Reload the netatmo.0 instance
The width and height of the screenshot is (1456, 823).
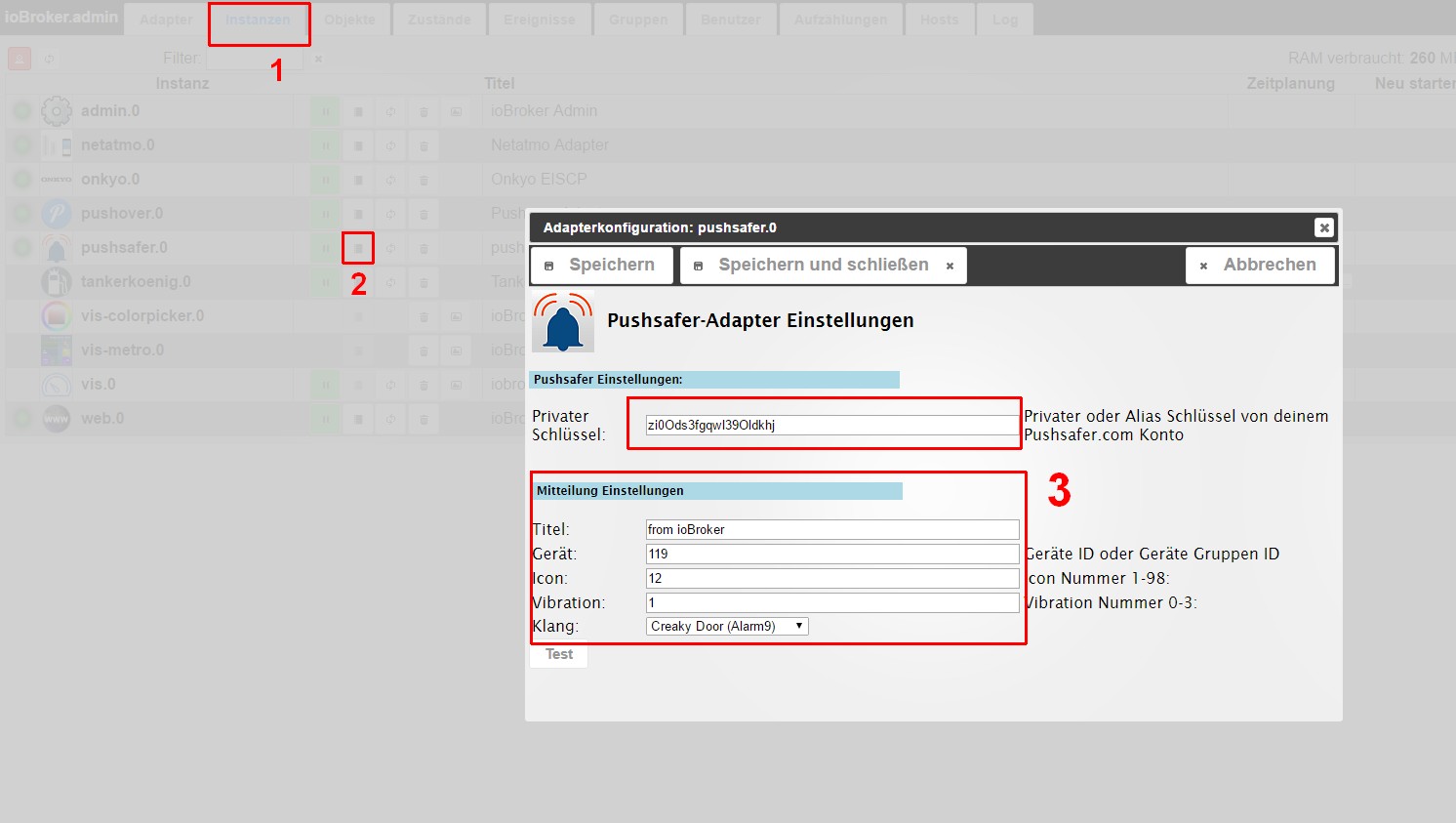pos(390,145)
